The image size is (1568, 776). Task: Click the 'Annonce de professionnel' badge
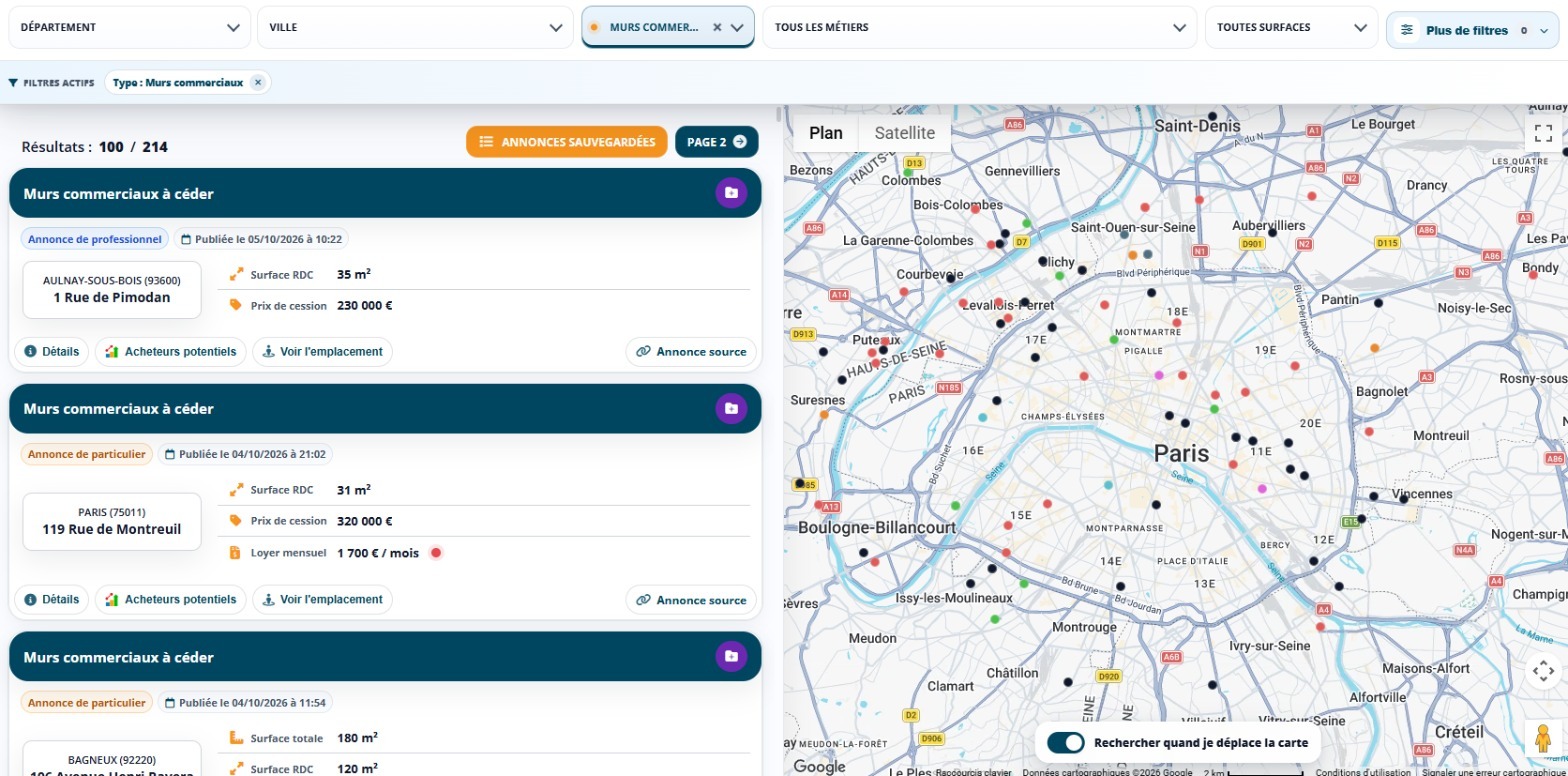(x=95, y=239)
